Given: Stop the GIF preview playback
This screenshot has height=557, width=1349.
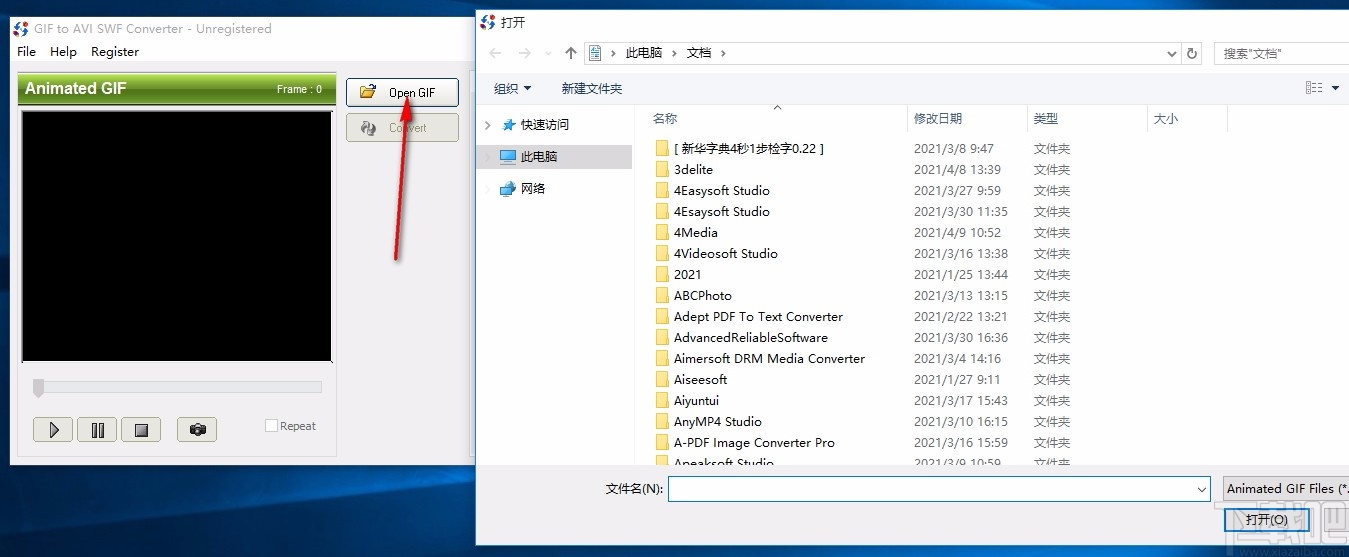Looking at the screenshot, I should (141, 430).
